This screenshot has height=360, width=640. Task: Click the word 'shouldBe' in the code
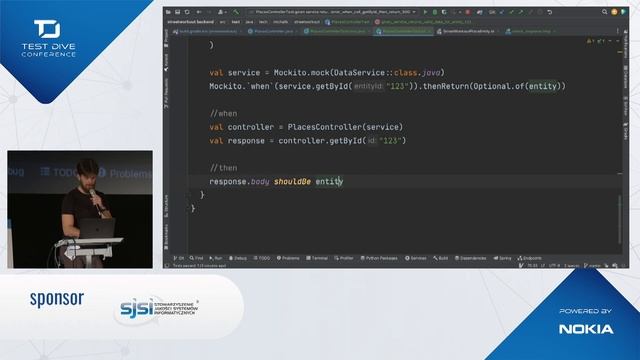pos(292,182)
